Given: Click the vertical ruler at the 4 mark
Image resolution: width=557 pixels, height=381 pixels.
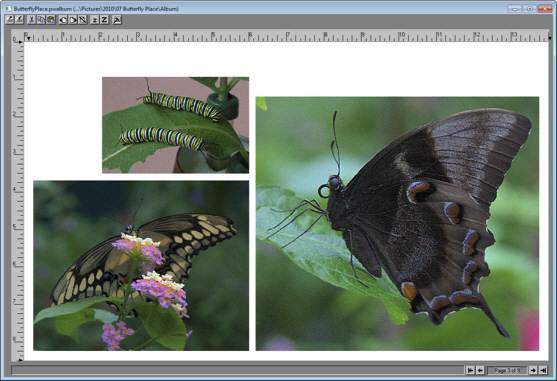Looking at the screenshot, I should (17, 190).
